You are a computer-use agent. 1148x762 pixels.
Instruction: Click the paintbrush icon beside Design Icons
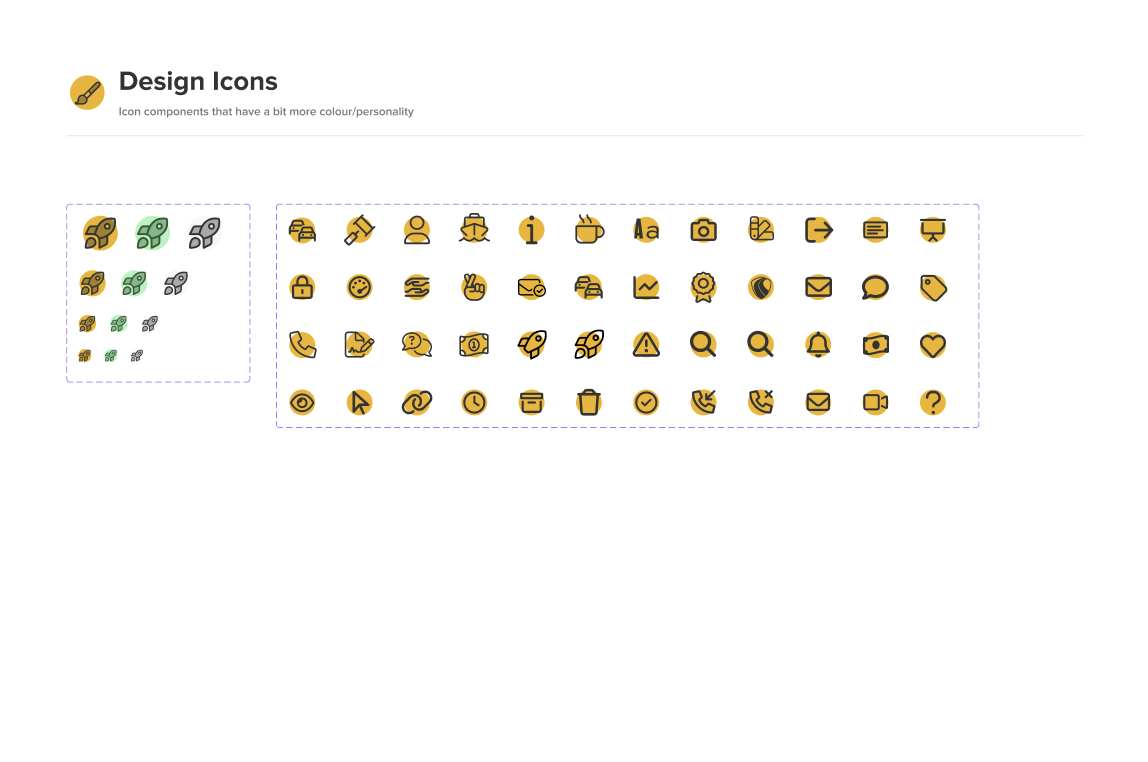[87, 93]
